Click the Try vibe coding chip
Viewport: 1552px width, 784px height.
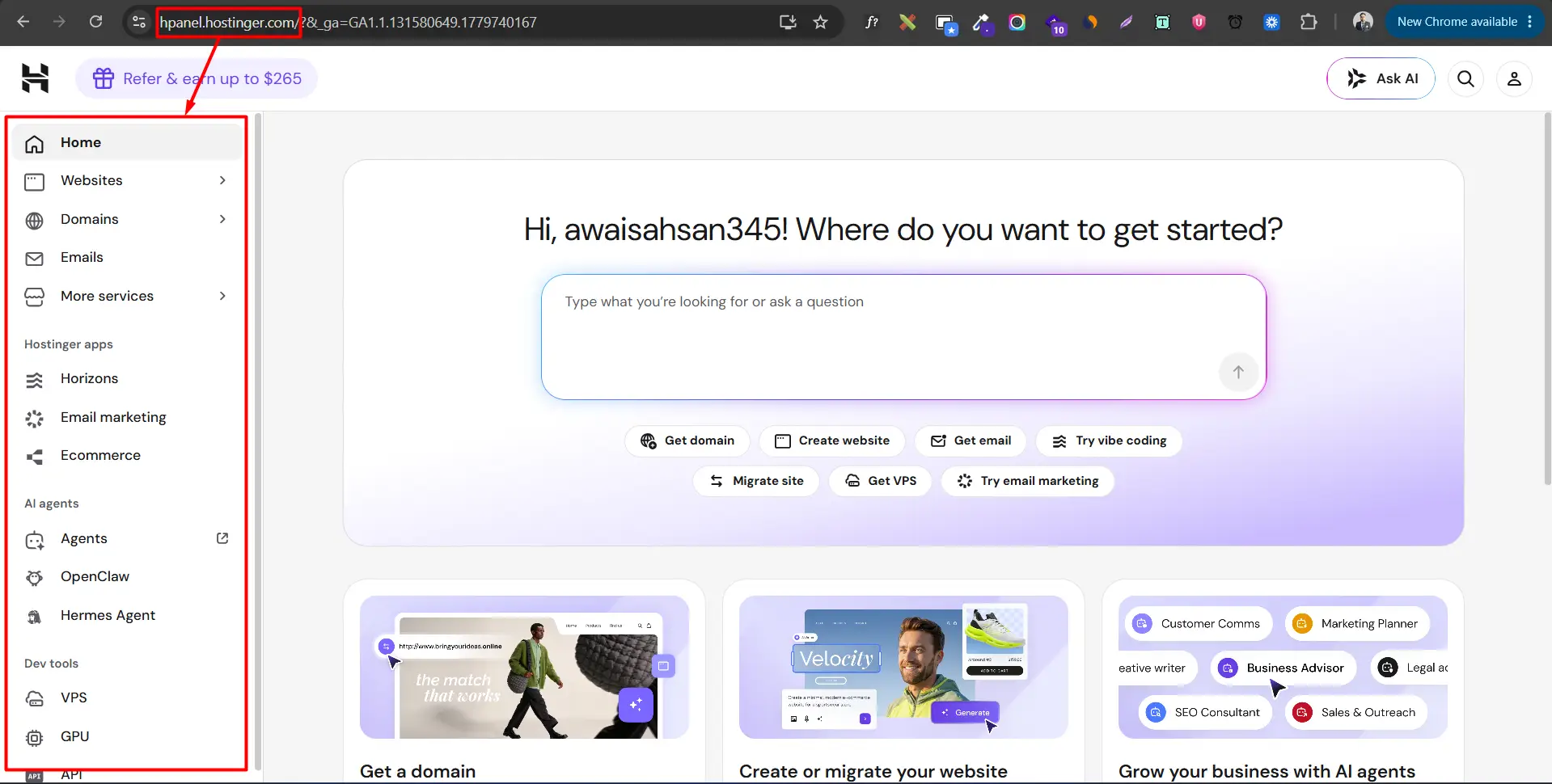pyautogui.click(x=1109, y=440)
